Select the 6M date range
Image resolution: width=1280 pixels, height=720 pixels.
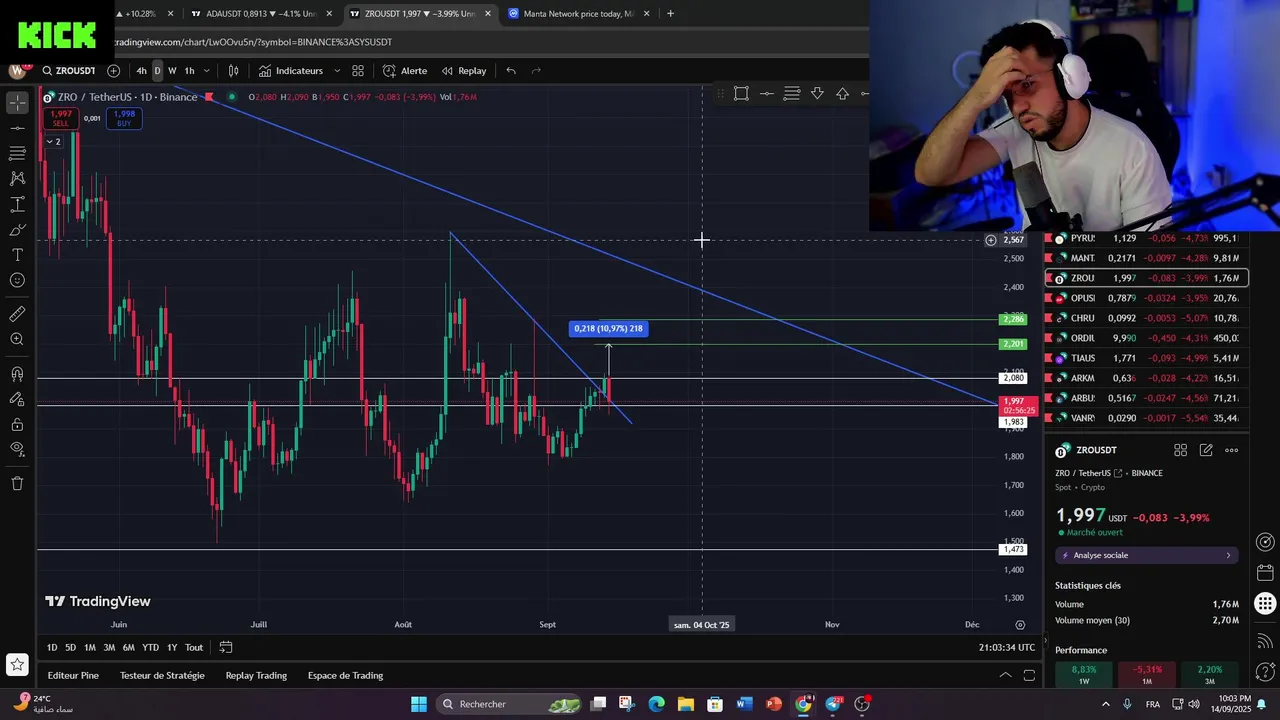(129, 647)
